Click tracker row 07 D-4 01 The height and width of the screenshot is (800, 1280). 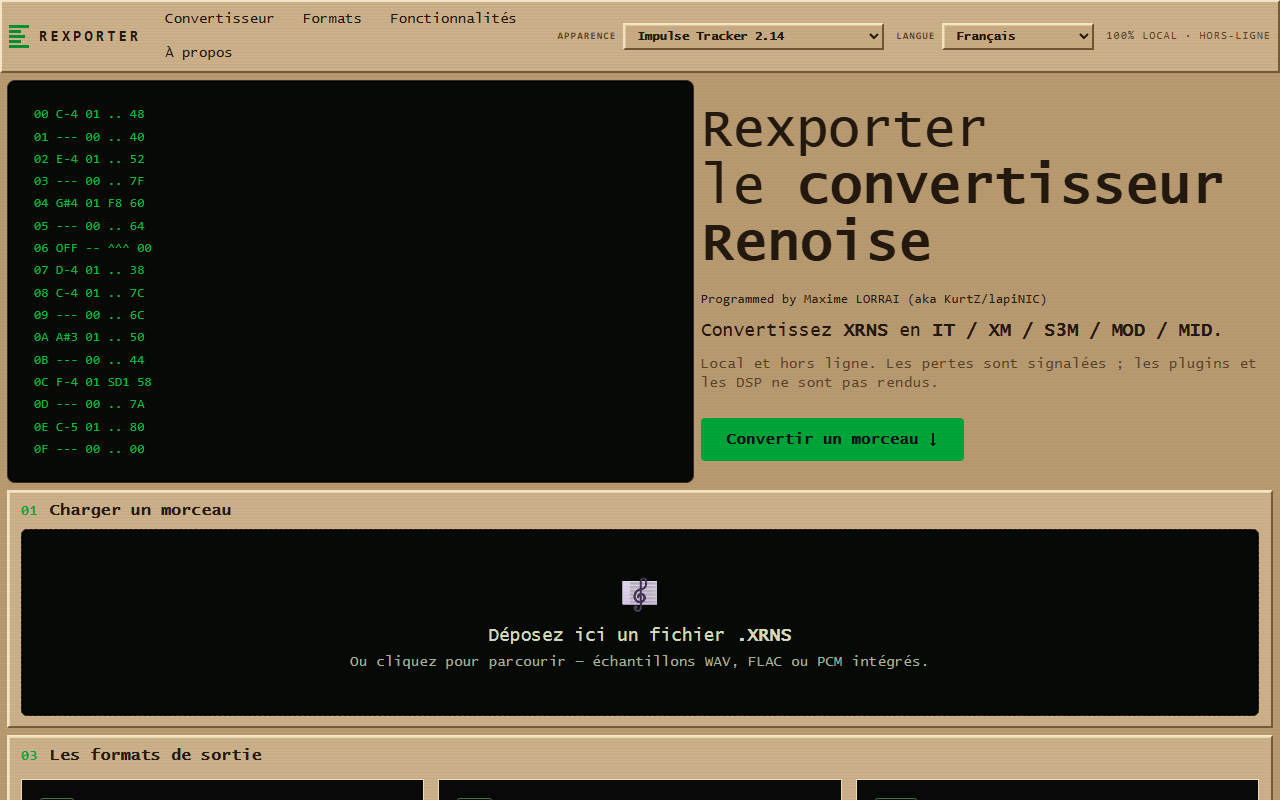pos(89,270)
